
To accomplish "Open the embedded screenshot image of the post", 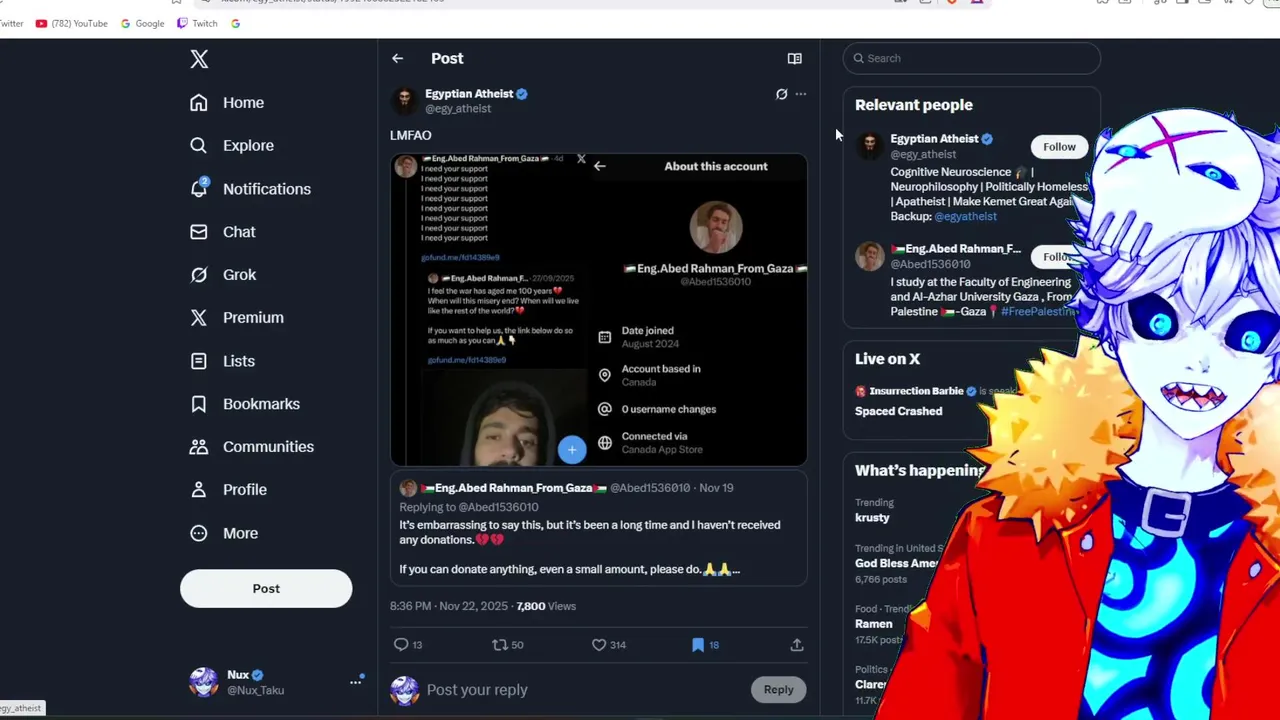I will tap(598, 310).
